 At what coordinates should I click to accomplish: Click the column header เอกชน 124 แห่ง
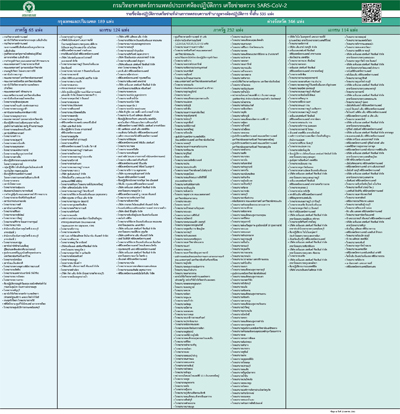click(114, 30)
